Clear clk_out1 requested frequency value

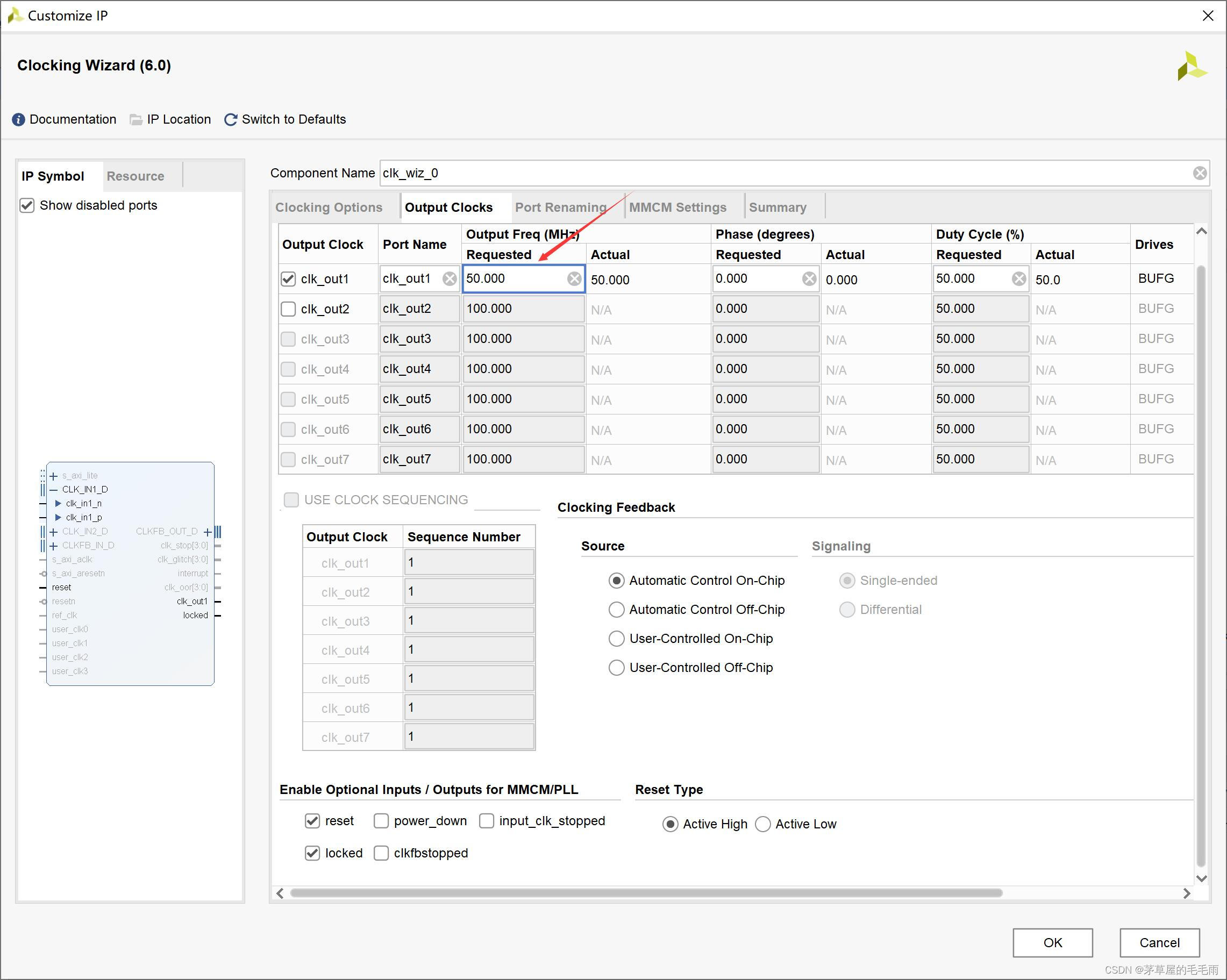574,278
